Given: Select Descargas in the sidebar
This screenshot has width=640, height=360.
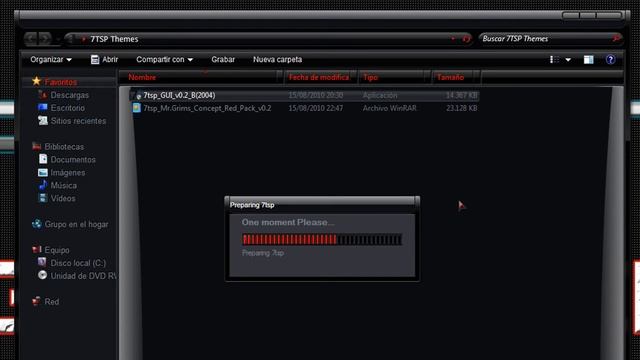Looking at the screenshot, I should (x=69, y=95).
